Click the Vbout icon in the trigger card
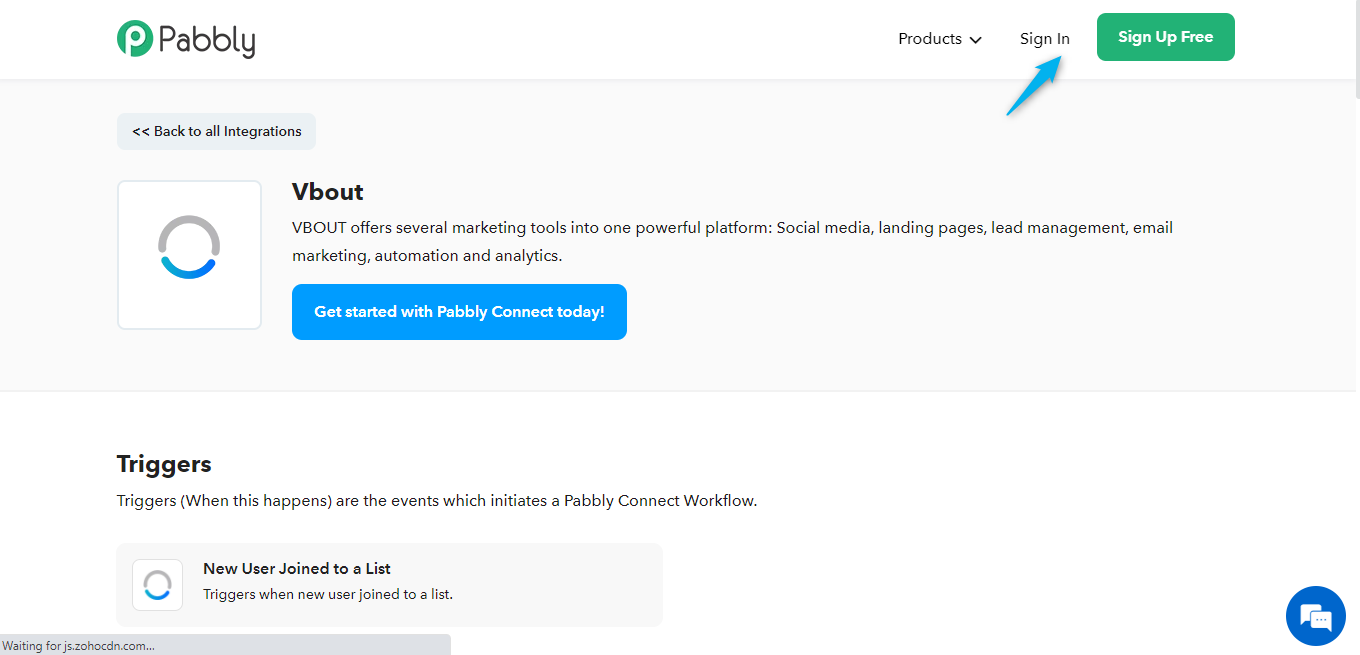This screenshot has height=655, width=1360. tap(158, 585)
